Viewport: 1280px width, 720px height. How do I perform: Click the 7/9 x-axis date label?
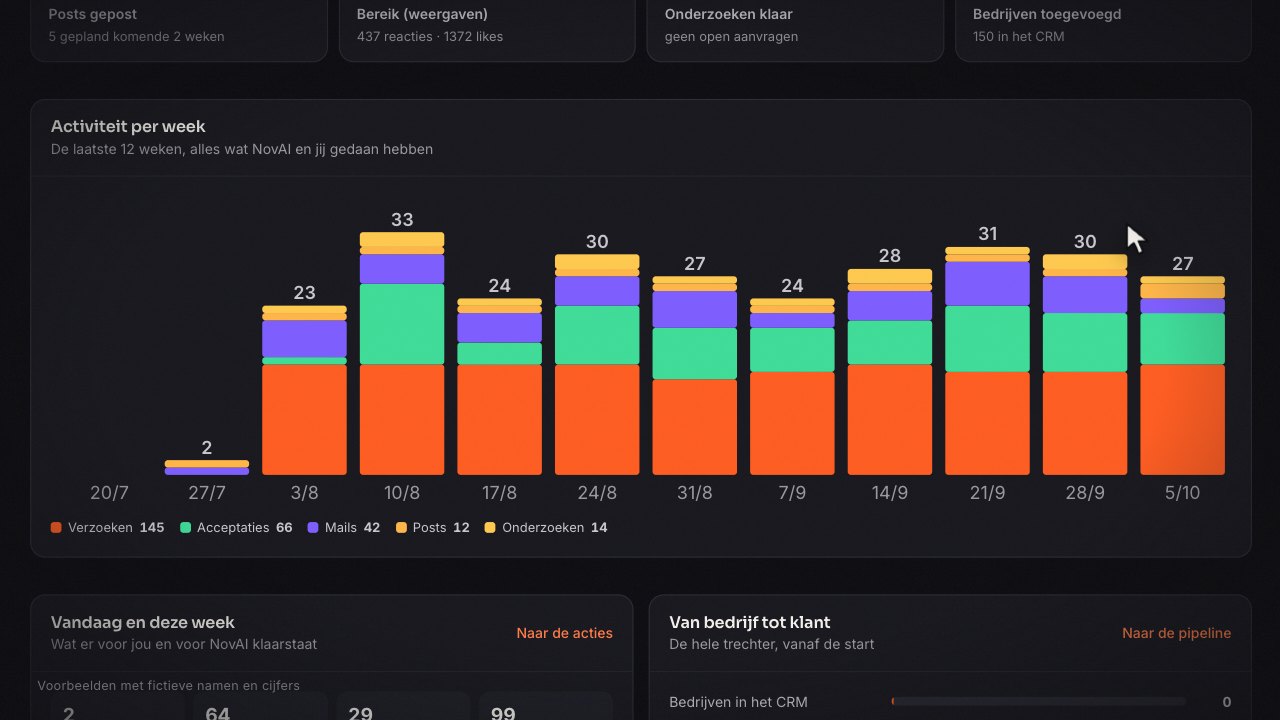click(x=792, y=493)
